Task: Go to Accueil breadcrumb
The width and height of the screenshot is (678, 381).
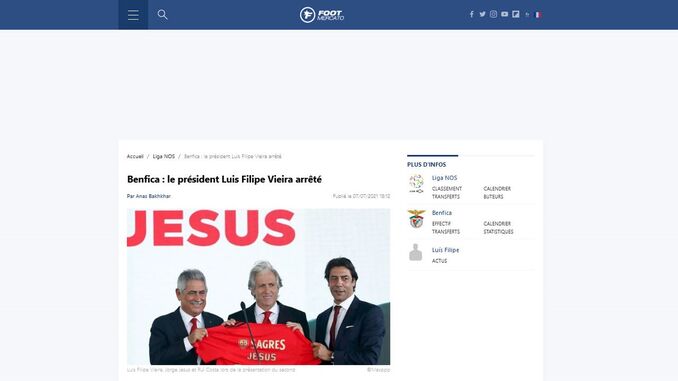Action: (x=135, y=157)
